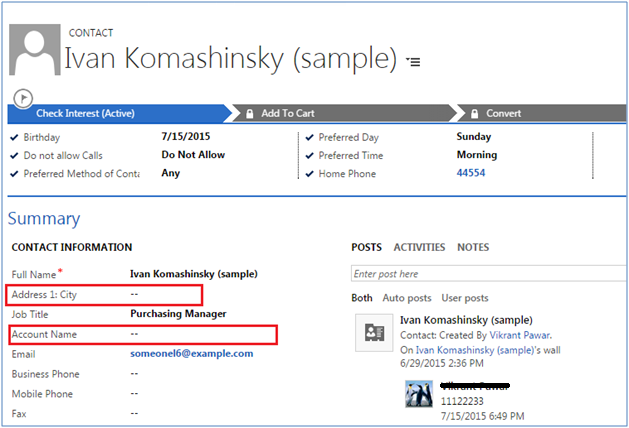Click the empty Fax field
Viewport: 629px width, 428px height.
point(134,413)
